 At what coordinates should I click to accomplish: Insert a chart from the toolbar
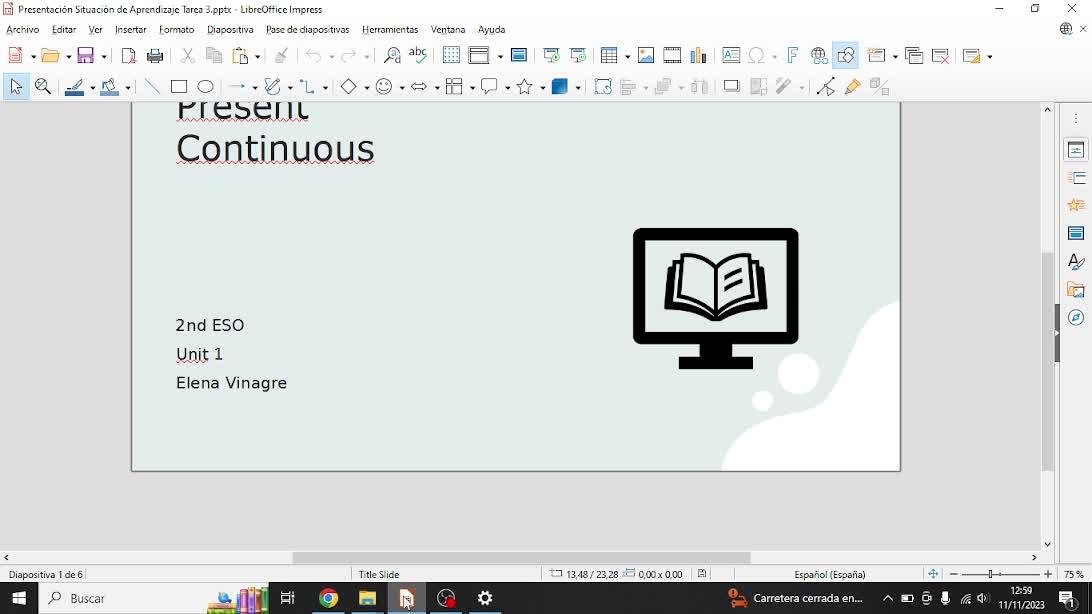coord(699,56)
